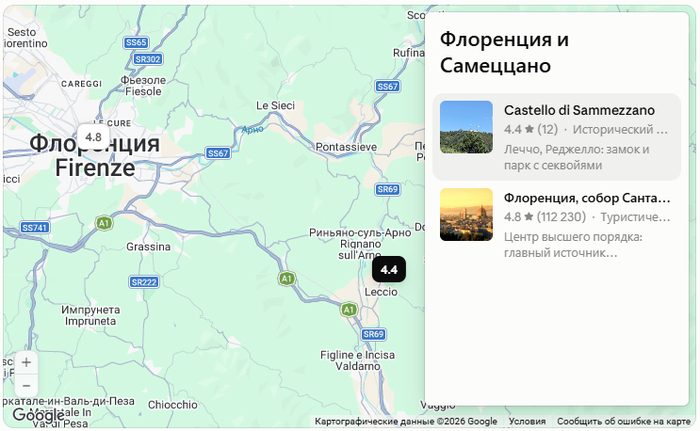Click the Pontassieve town label

(x=346, y=147)
